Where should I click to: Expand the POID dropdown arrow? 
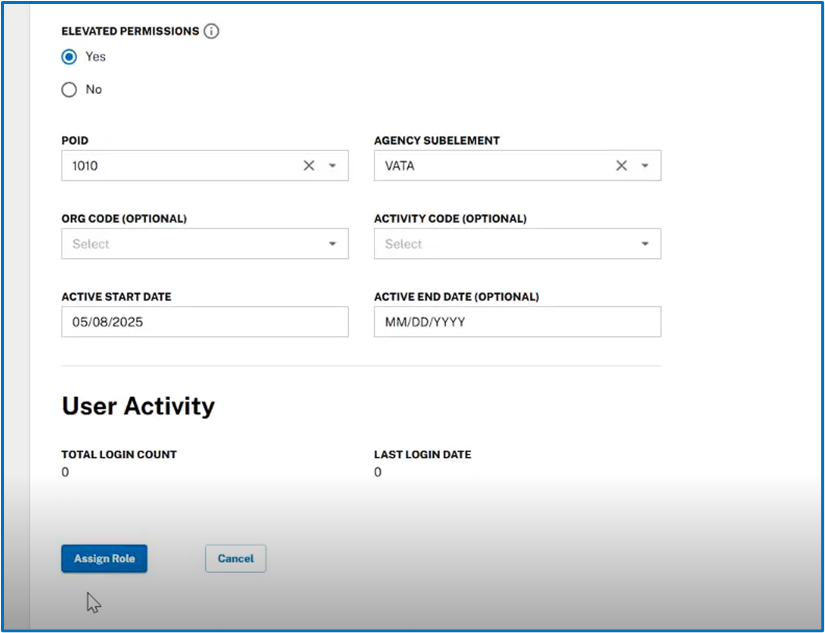pos(332,165)
